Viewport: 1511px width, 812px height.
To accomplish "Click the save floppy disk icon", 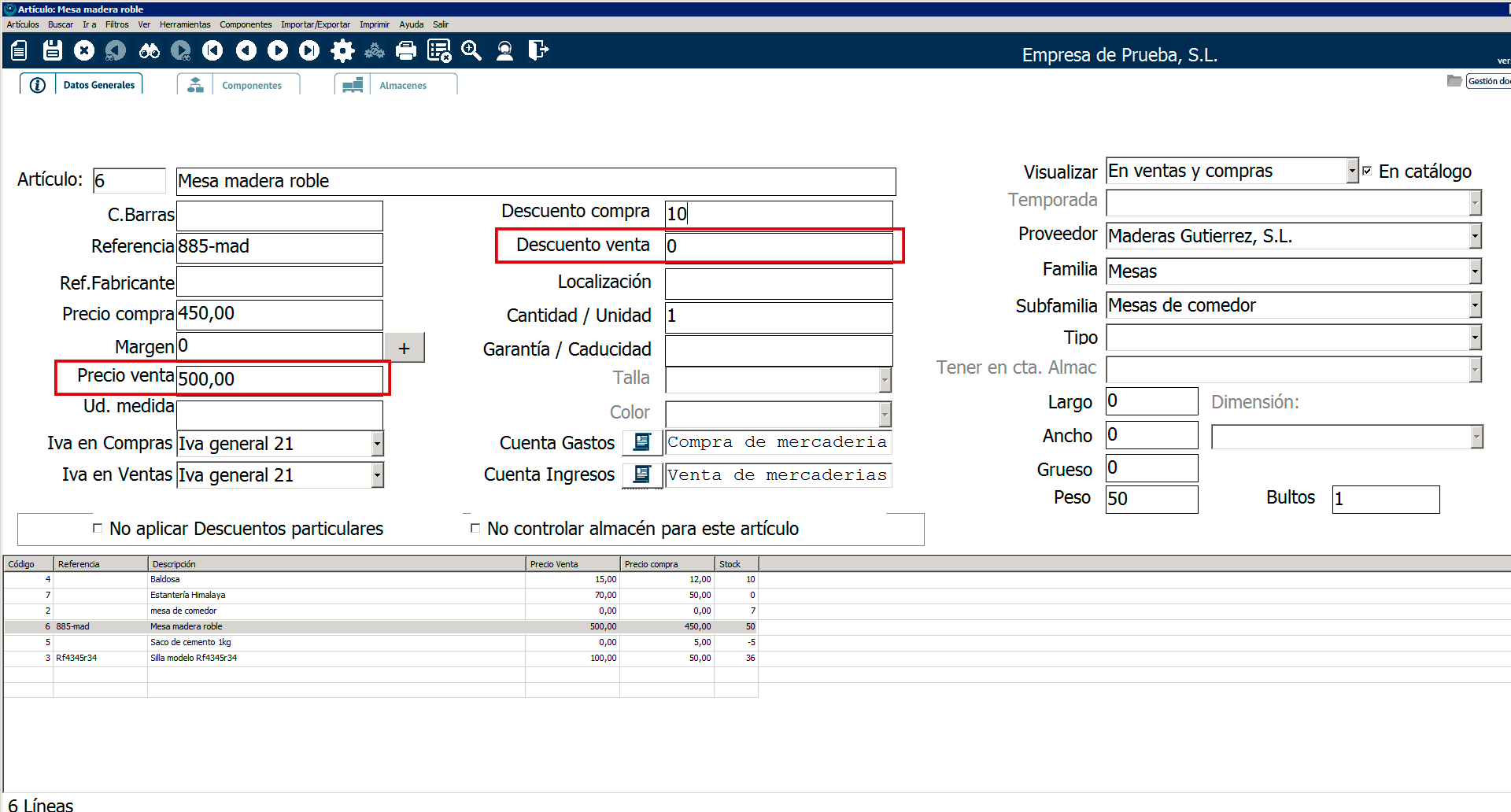I will click(x=52, y=51).
